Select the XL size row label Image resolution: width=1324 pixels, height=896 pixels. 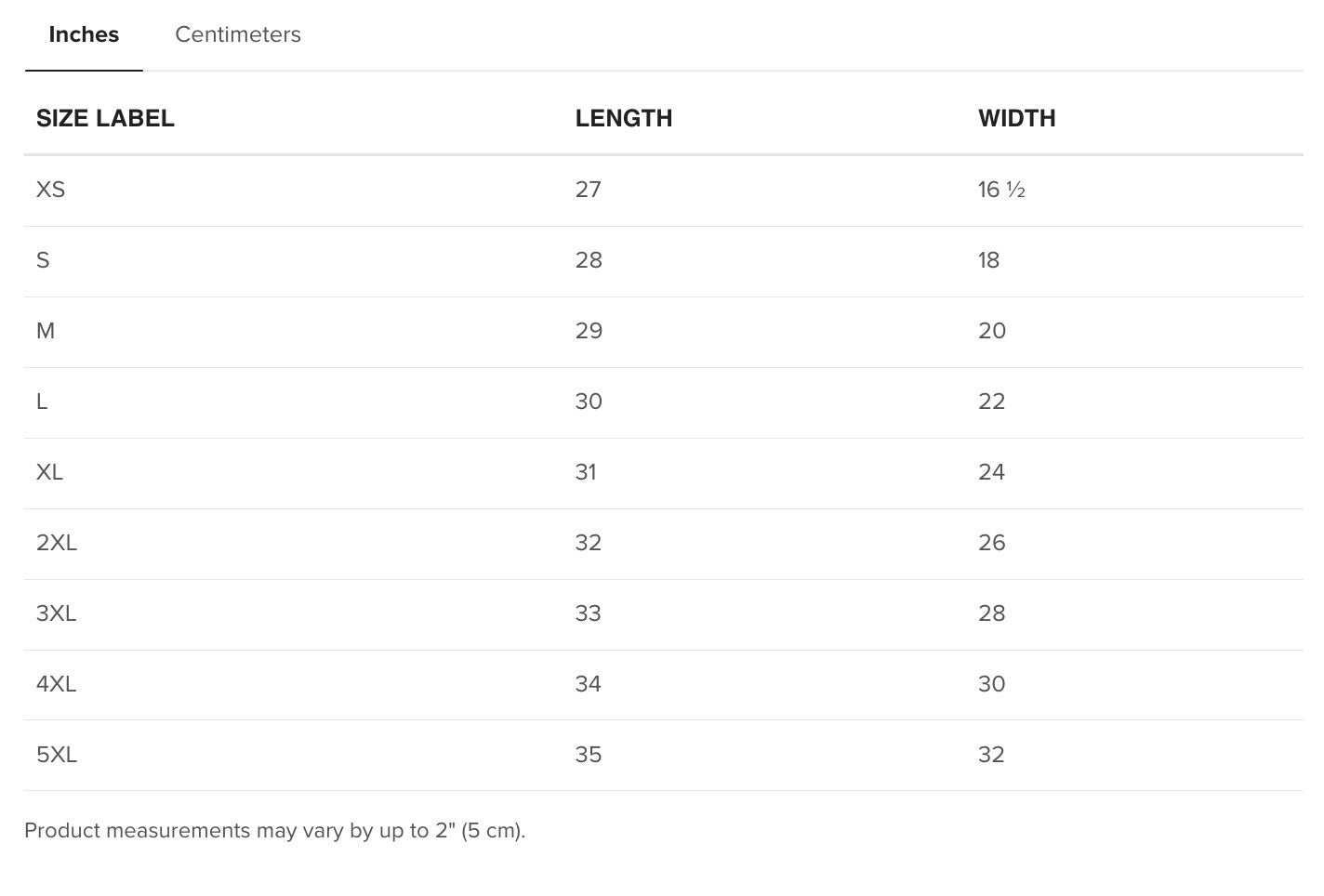[50, 472]
